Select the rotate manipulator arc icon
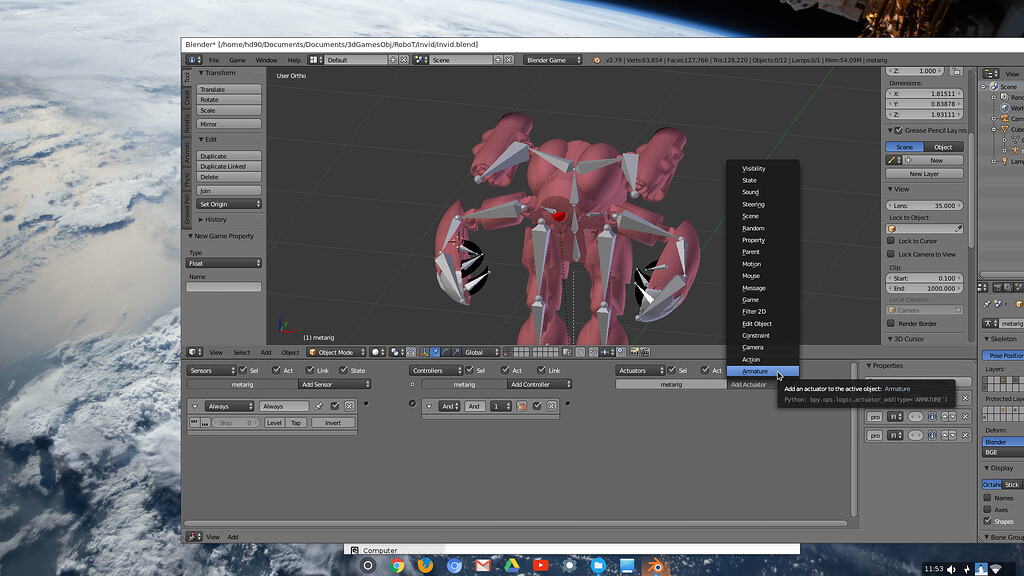The height and width of the screenshot is (576, 1024). (x=445, y=352)
